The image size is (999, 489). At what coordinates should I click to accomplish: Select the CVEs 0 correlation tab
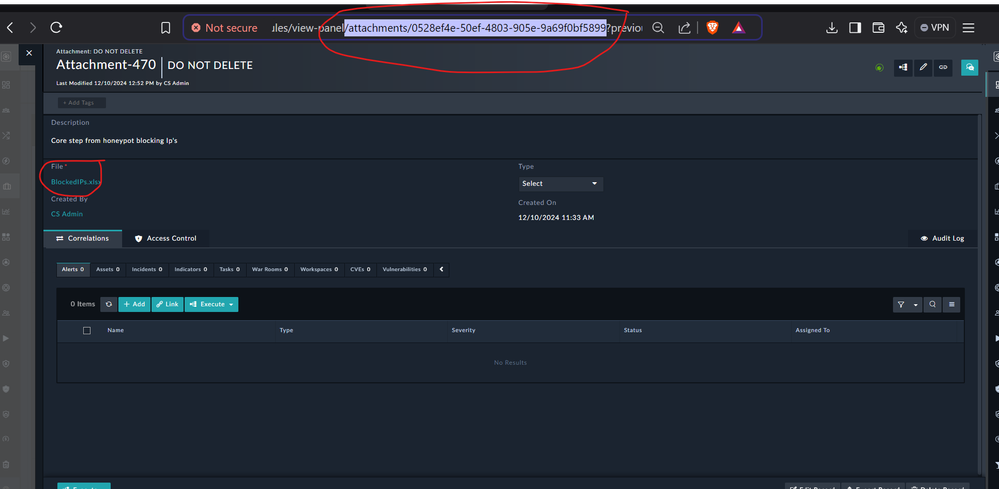click(x=361, y=270)
